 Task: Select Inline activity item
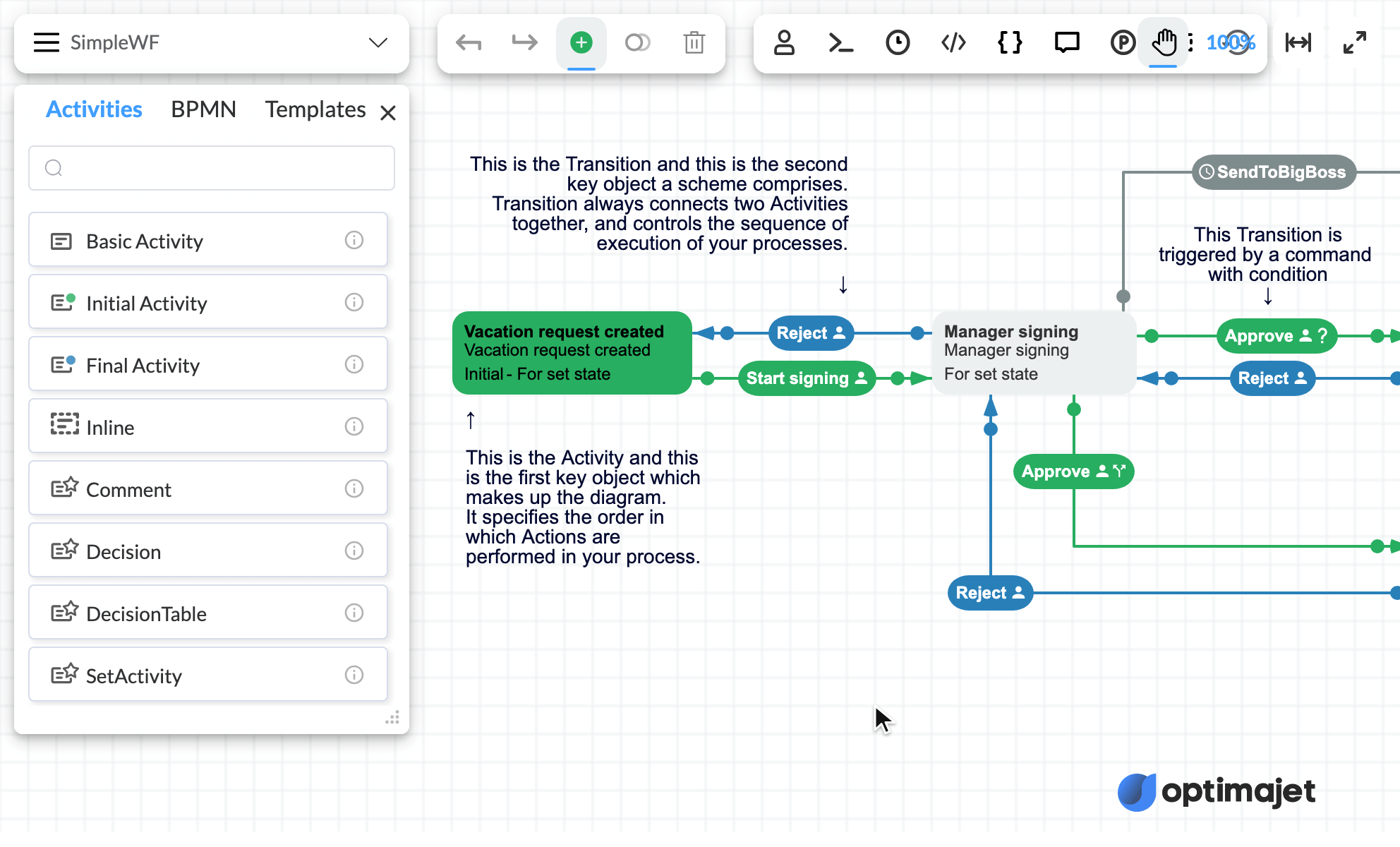click(208, 427)
